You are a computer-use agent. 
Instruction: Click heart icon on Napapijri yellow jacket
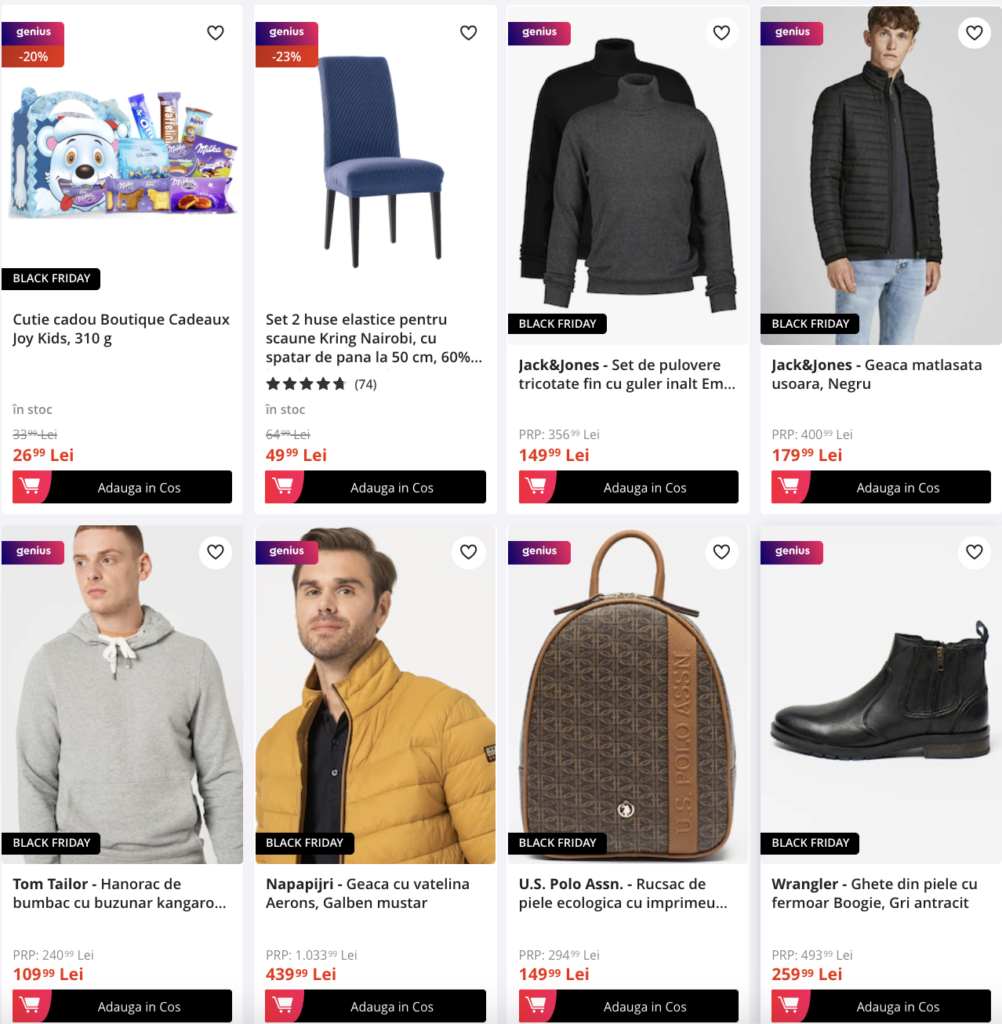[x=468, y=552]
